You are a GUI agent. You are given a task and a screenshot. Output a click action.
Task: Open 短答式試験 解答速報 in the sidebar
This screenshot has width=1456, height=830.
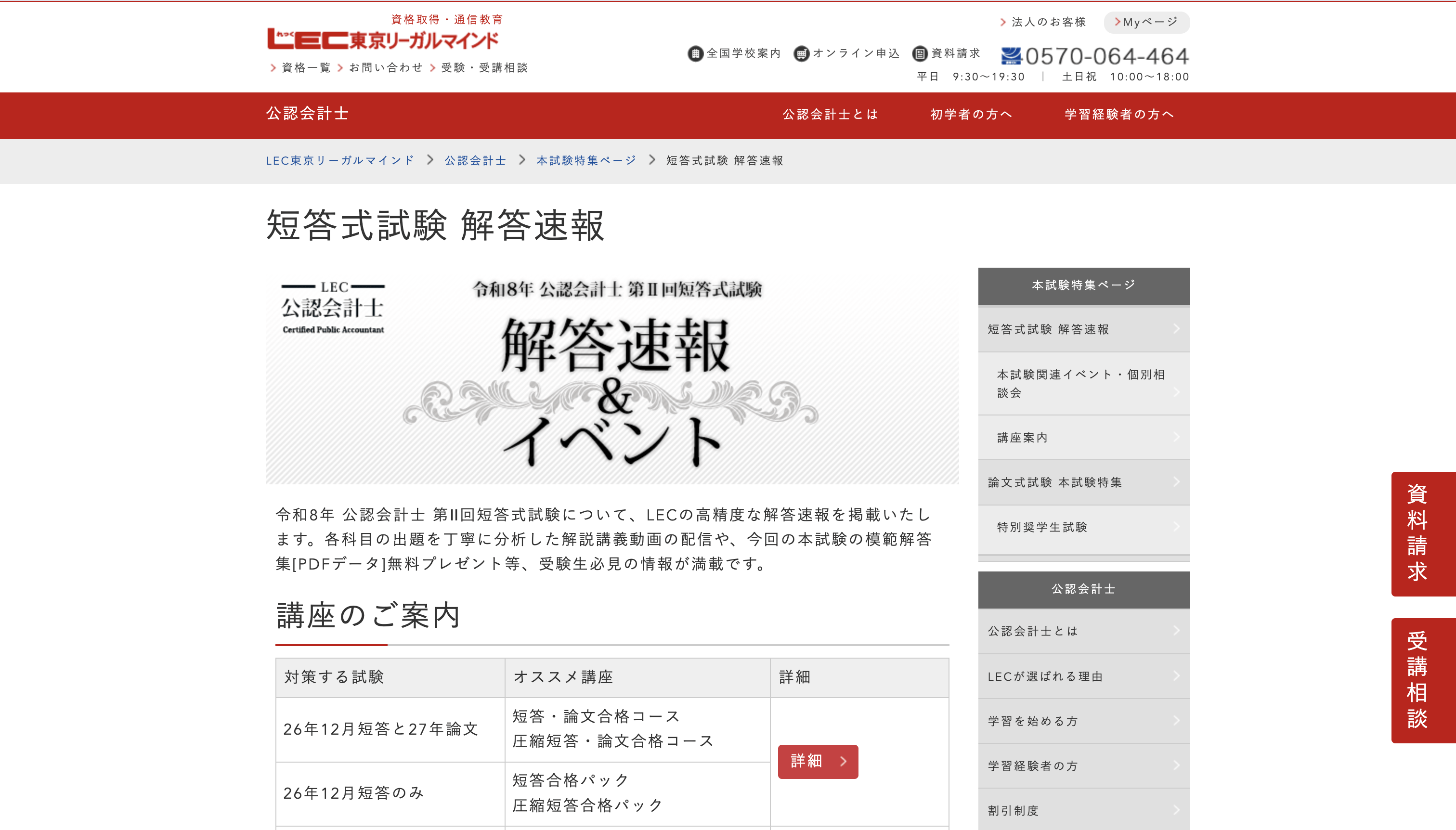point(1084,329)
